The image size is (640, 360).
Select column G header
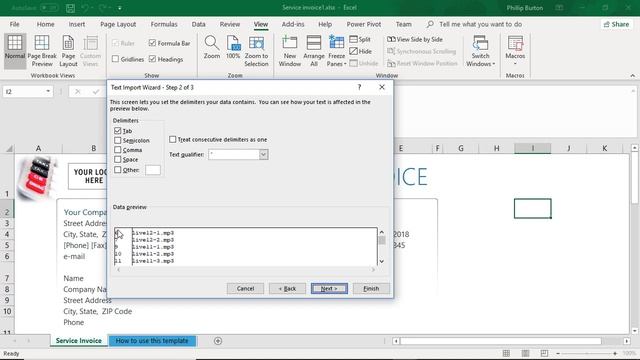click(x=461, y=149)
